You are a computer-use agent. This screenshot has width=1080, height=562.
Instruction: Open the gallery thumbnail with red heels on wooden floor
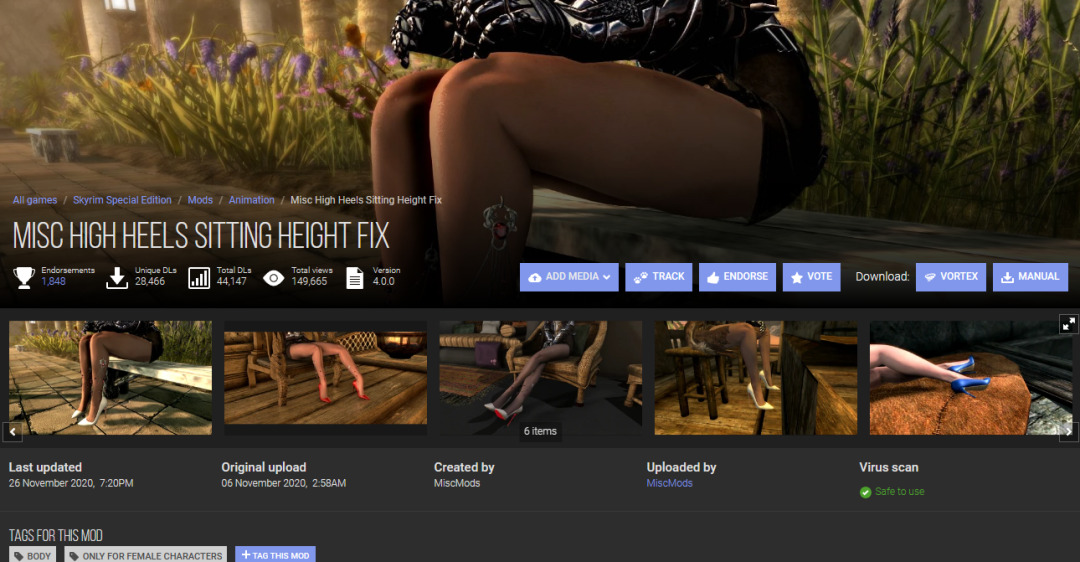(x=325, y=377)
